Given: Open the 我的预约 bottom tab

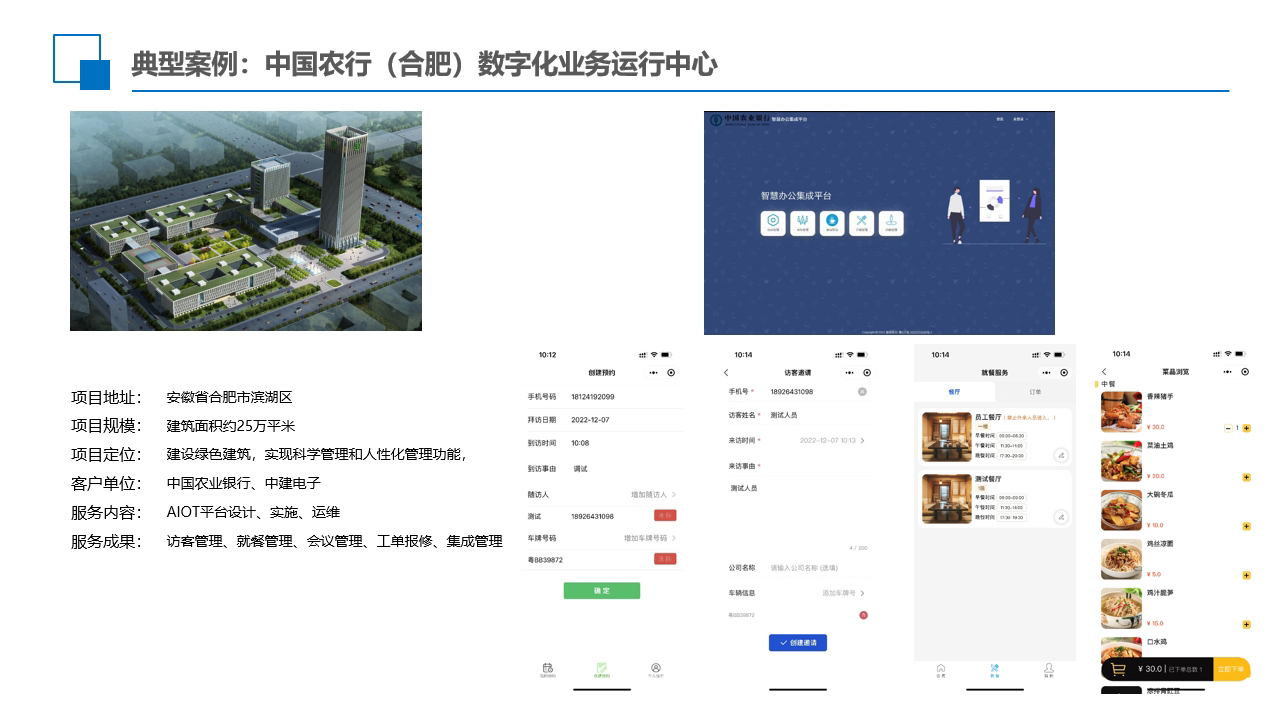Looking at the screenshot, I should click(x=548, y=670).
